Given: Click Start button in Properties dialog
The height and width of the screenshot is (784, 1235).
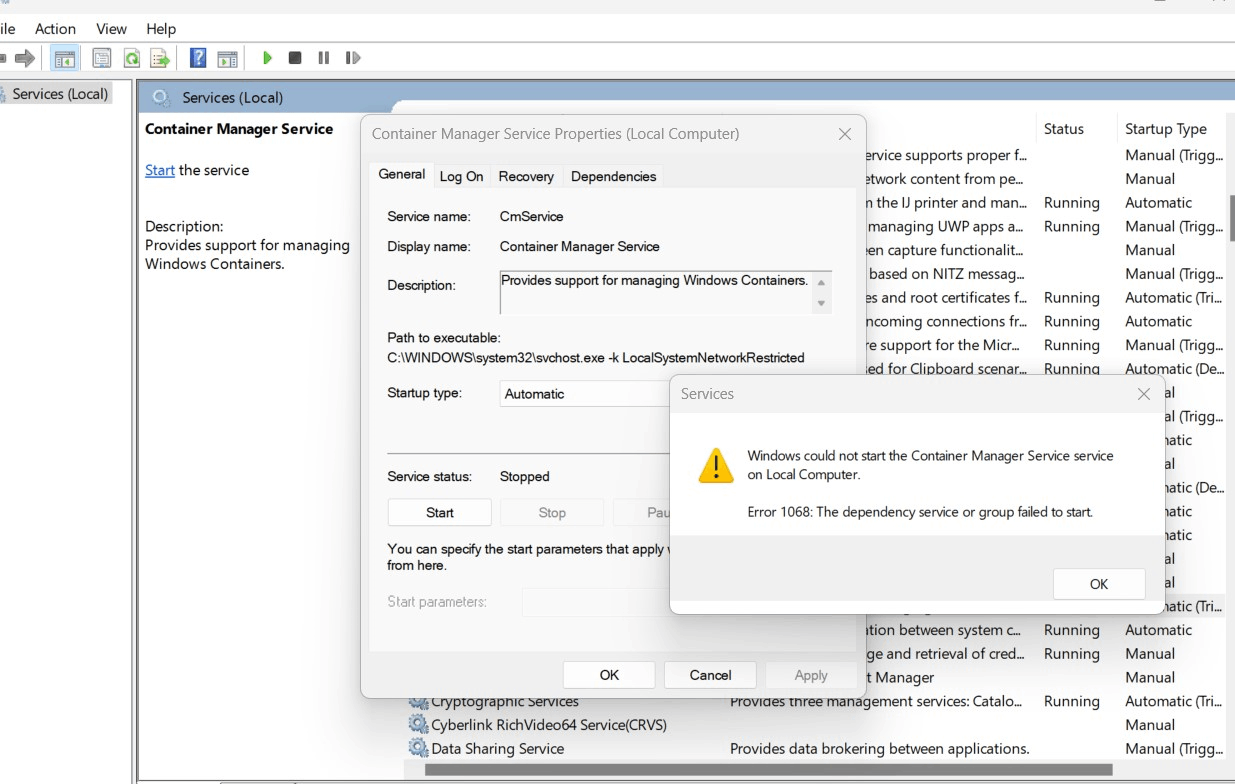Looking at the screenshot, I should pyautogui.click(x=439, y=512).
